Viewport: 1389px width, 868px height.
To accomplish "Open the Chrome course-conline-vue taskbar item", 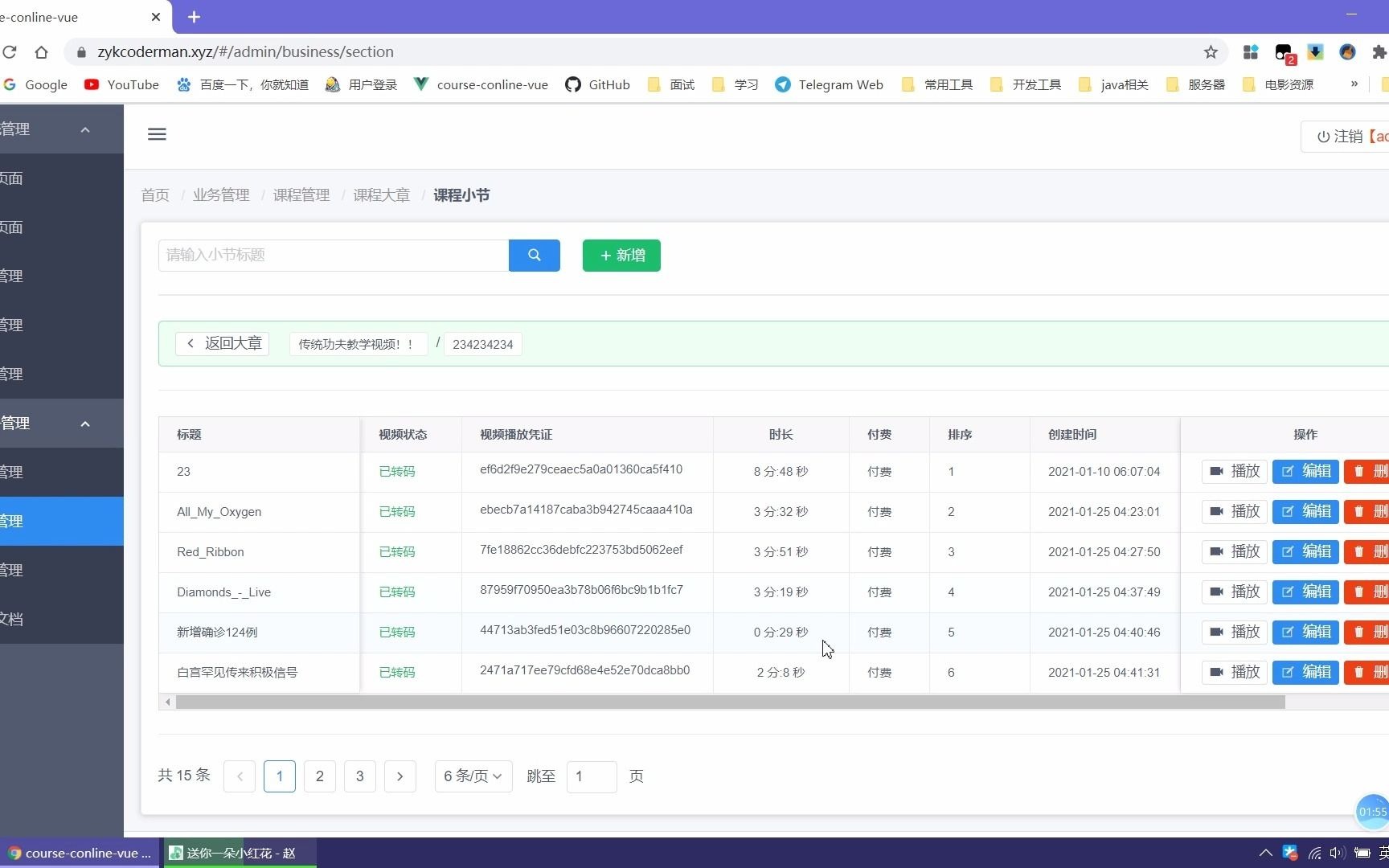I will [x=80, y=853].
